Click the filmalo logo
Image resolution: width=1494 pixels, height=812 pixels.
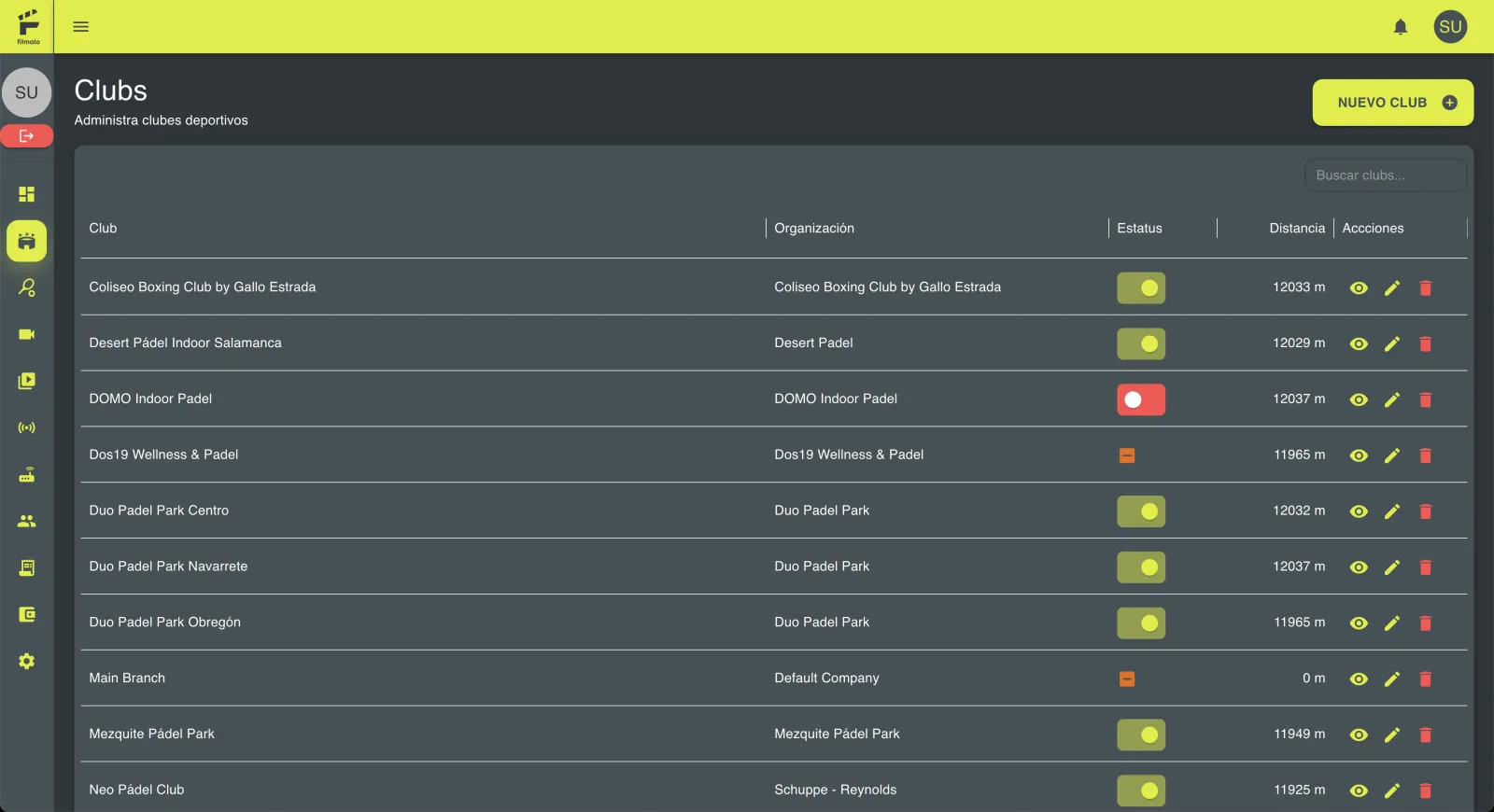tap(28, 26)
